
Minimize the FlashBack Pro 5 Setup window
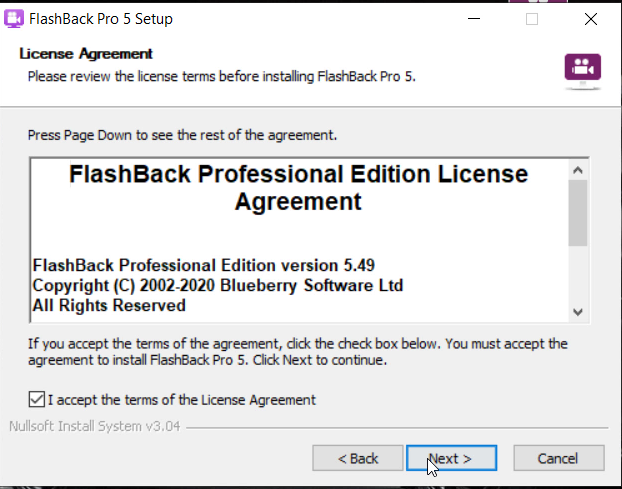pyautogui.click(x=476, y=18)
